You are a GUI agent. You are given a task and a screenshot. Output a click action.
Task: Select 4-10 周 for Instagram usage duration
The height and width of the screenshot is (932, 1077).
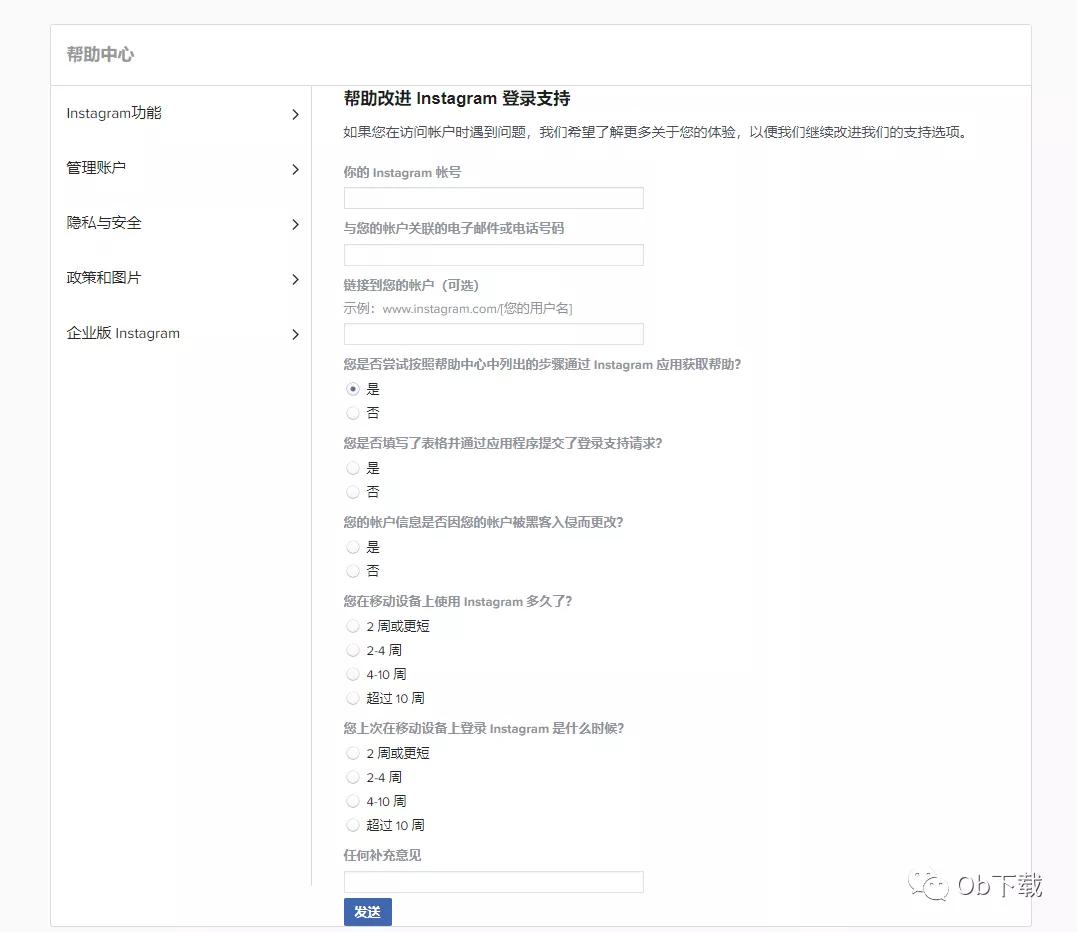pyautogui.click(x=352, y=673)
